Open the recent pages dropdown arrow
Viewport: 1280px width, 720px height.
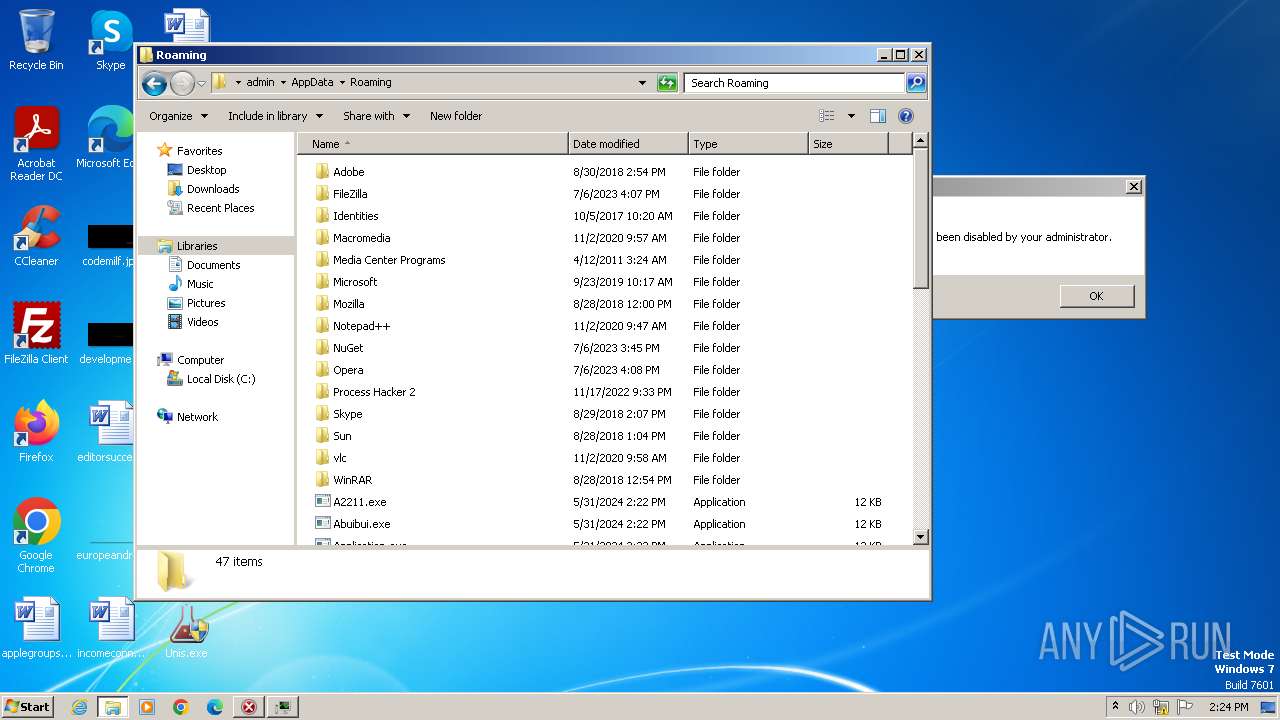201,83
